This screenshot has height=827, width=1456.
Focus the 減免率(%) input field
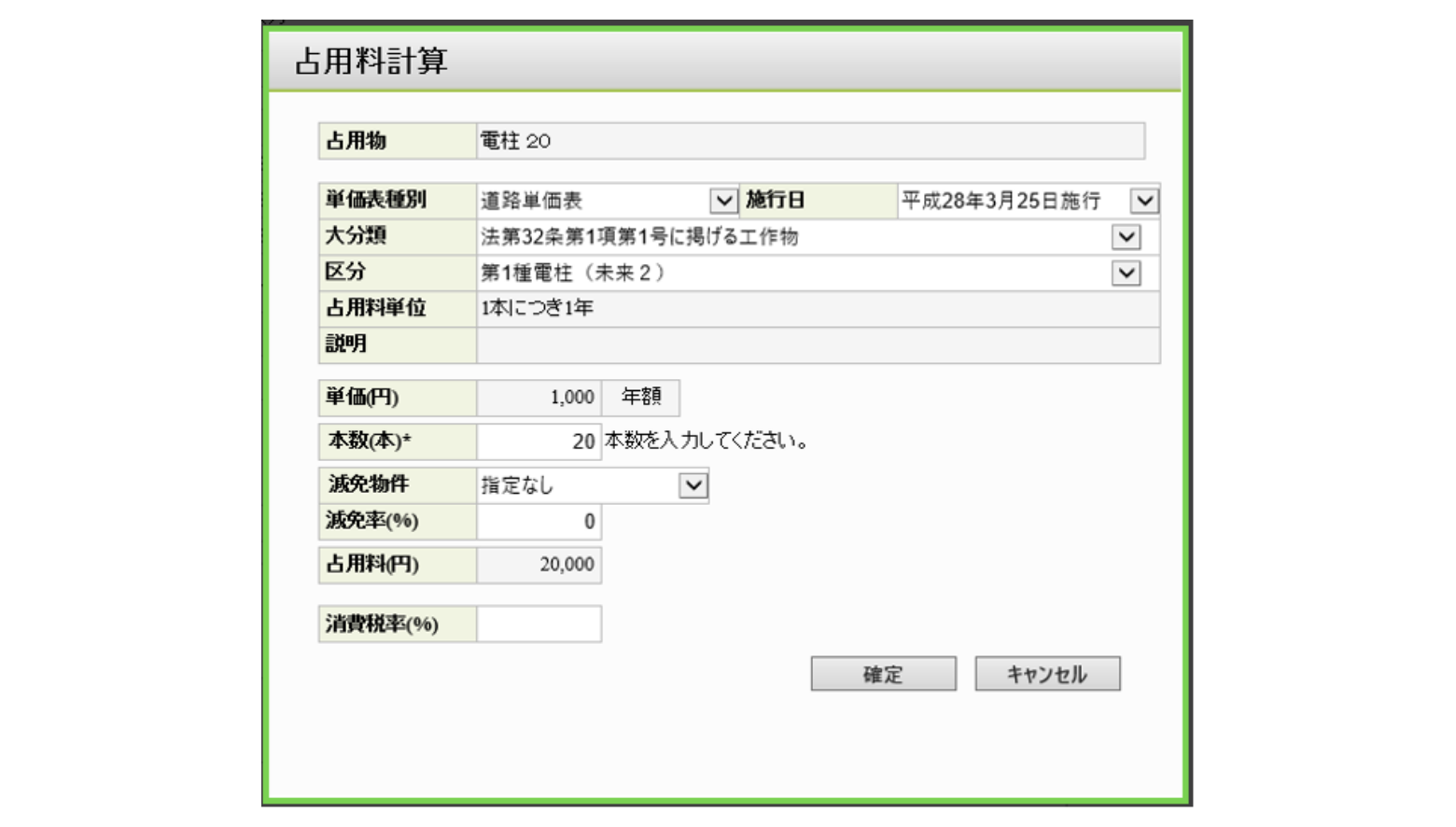(539, 522)
